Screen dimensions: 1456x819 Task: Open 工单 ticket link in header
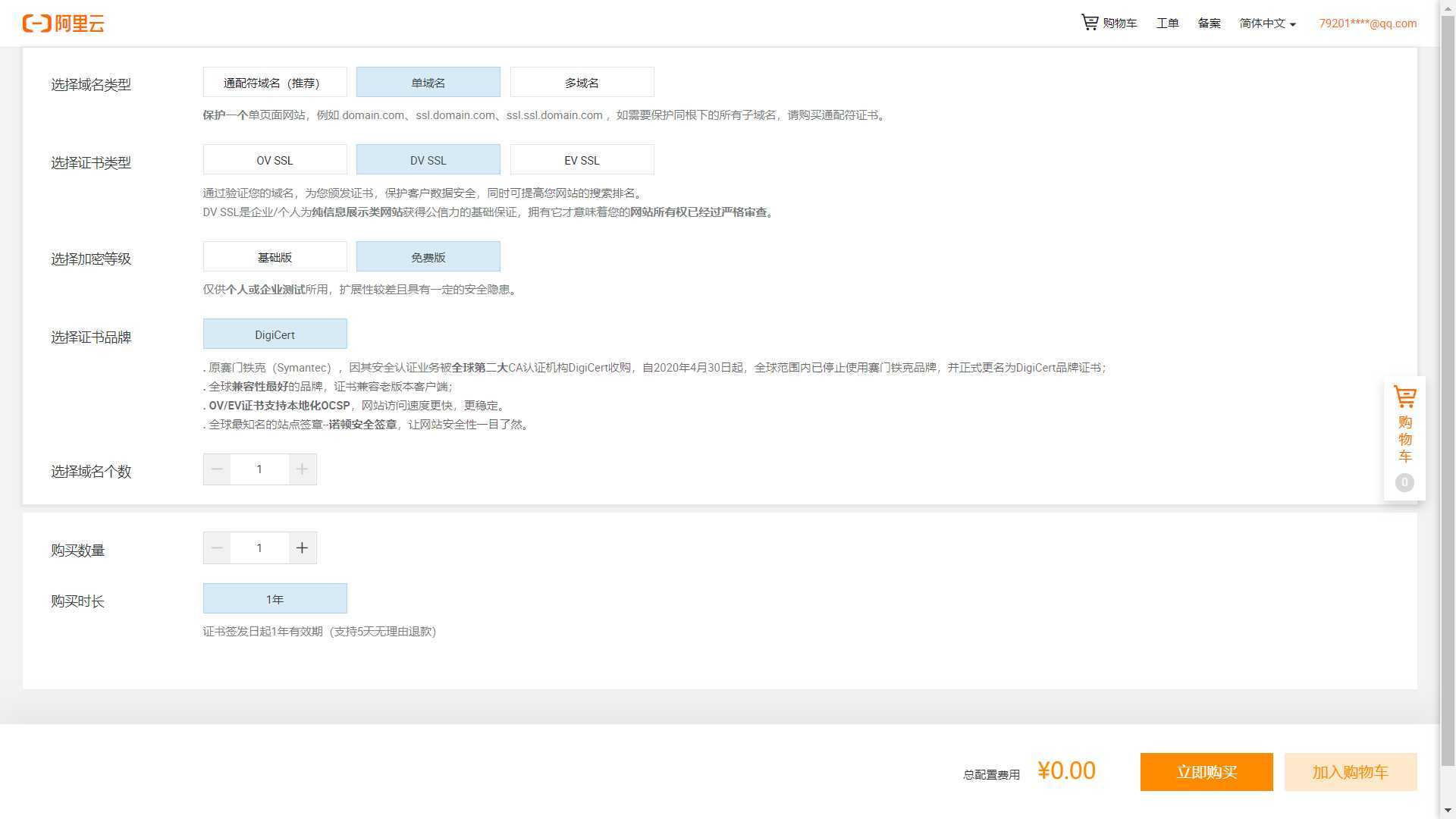[x=1167, y=24]
